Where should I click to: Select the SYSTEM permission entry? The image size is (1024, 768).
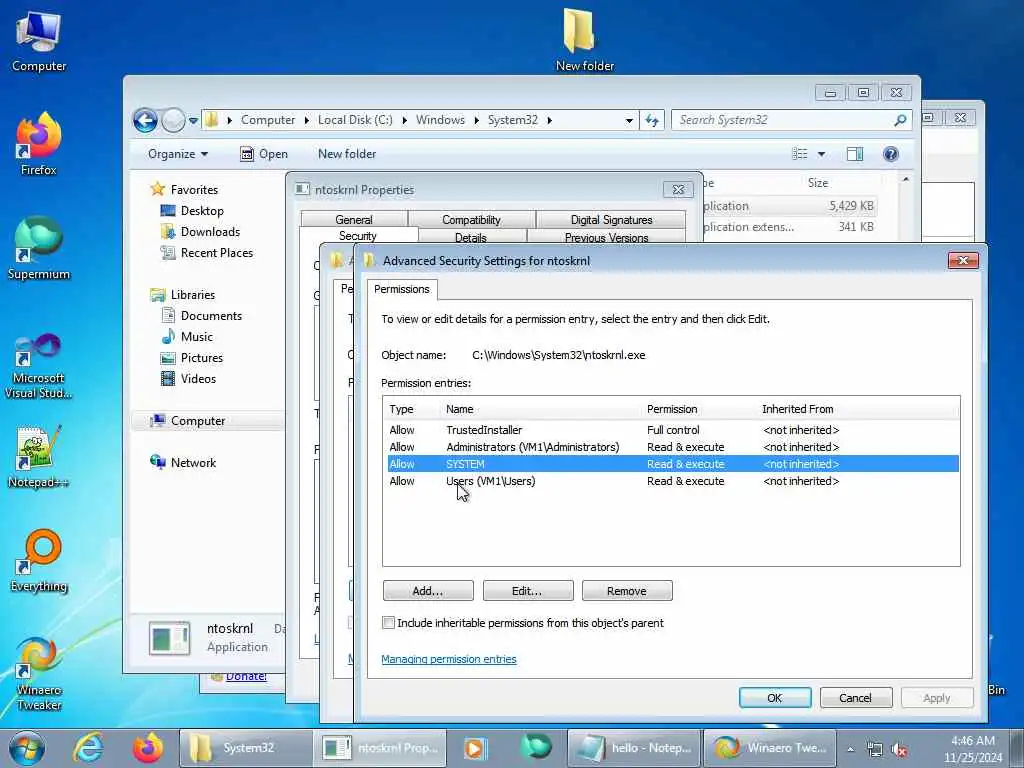671,464
